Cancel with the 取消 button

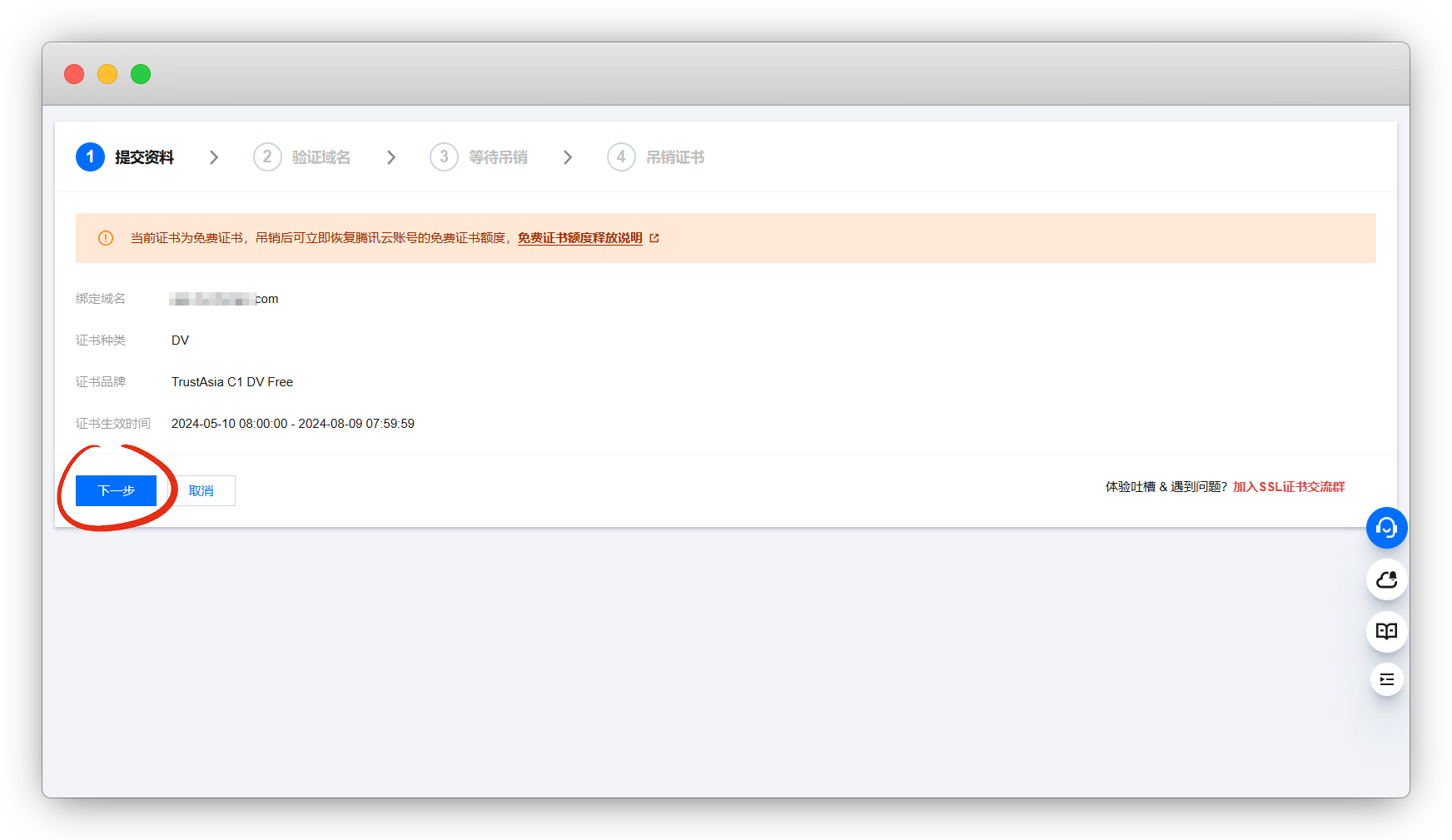(201, 491)
